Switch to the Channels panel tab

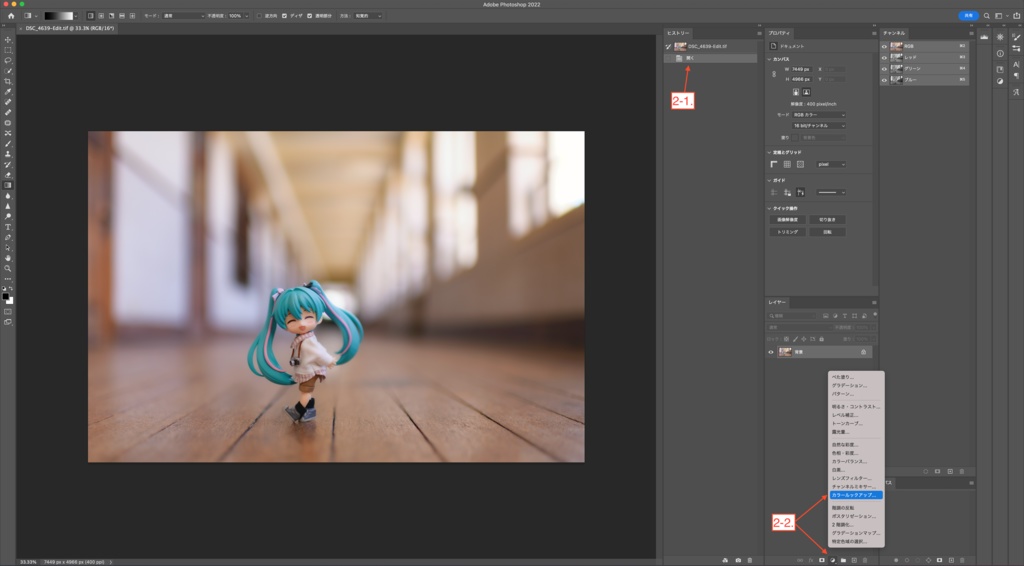tap(894, 33)
